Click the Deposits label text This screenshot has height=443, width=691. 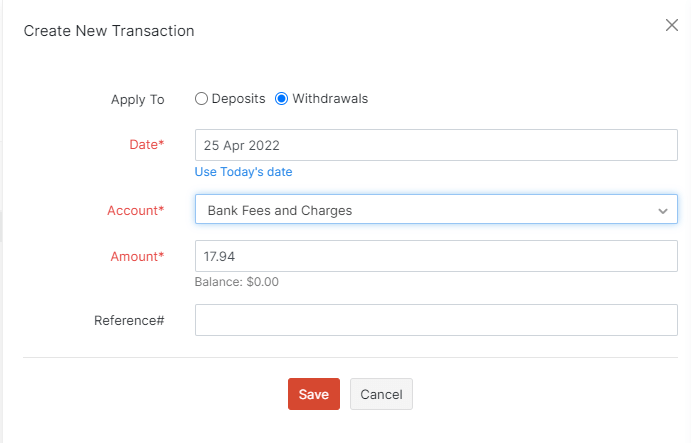(238, 99)
